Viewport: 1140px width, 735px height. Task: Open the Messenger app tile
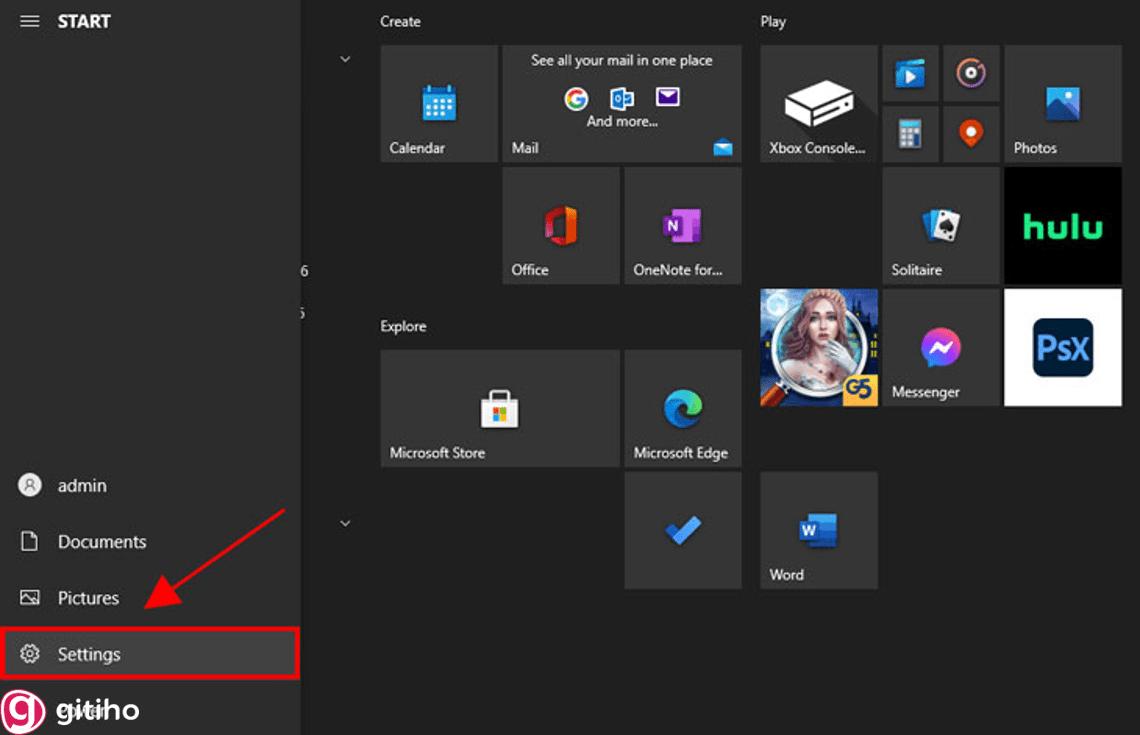[x=940, y=348]
